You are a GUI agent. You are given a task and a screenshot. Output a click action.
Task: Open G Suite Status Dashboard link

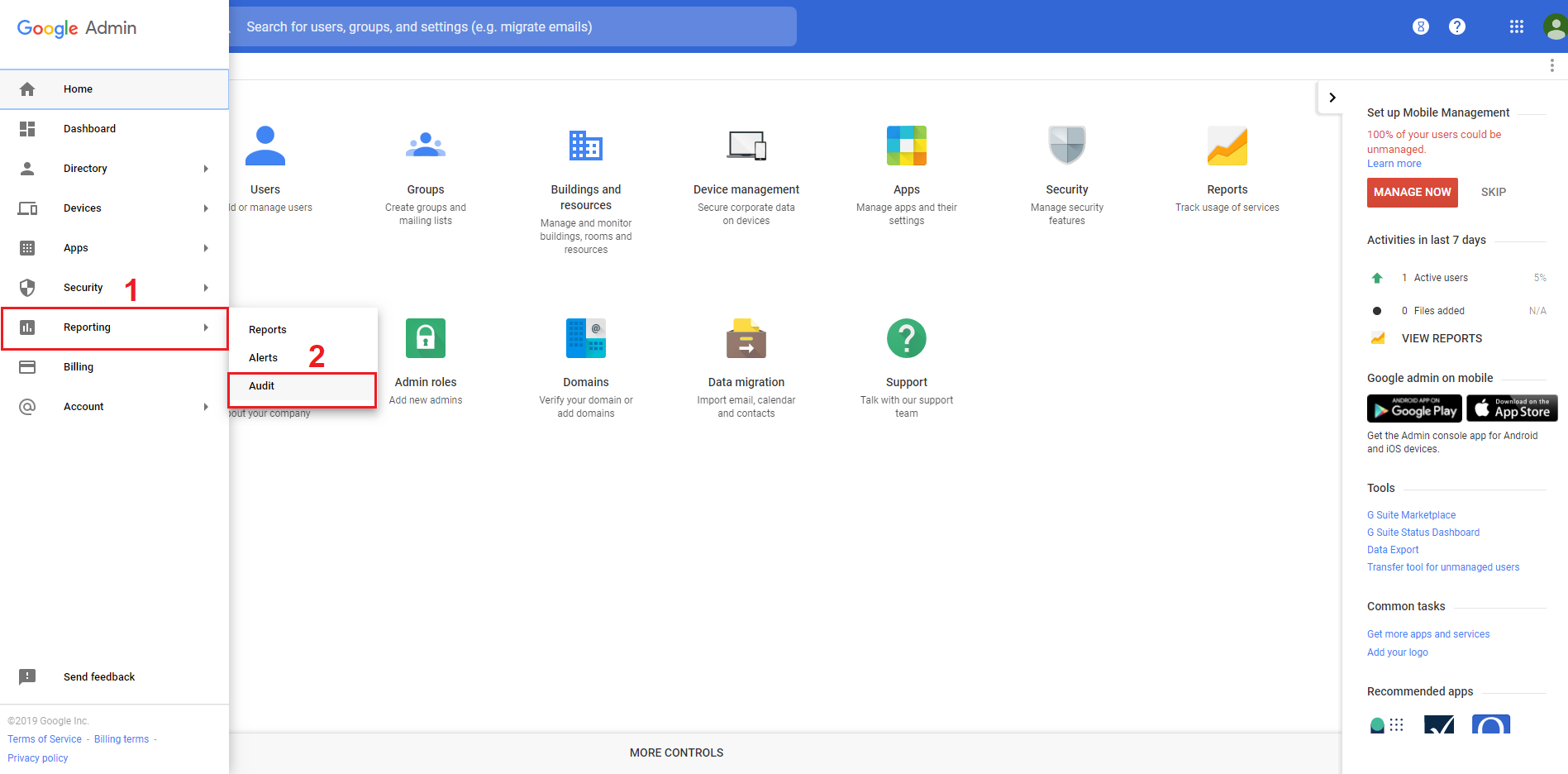coord(1423,533)
